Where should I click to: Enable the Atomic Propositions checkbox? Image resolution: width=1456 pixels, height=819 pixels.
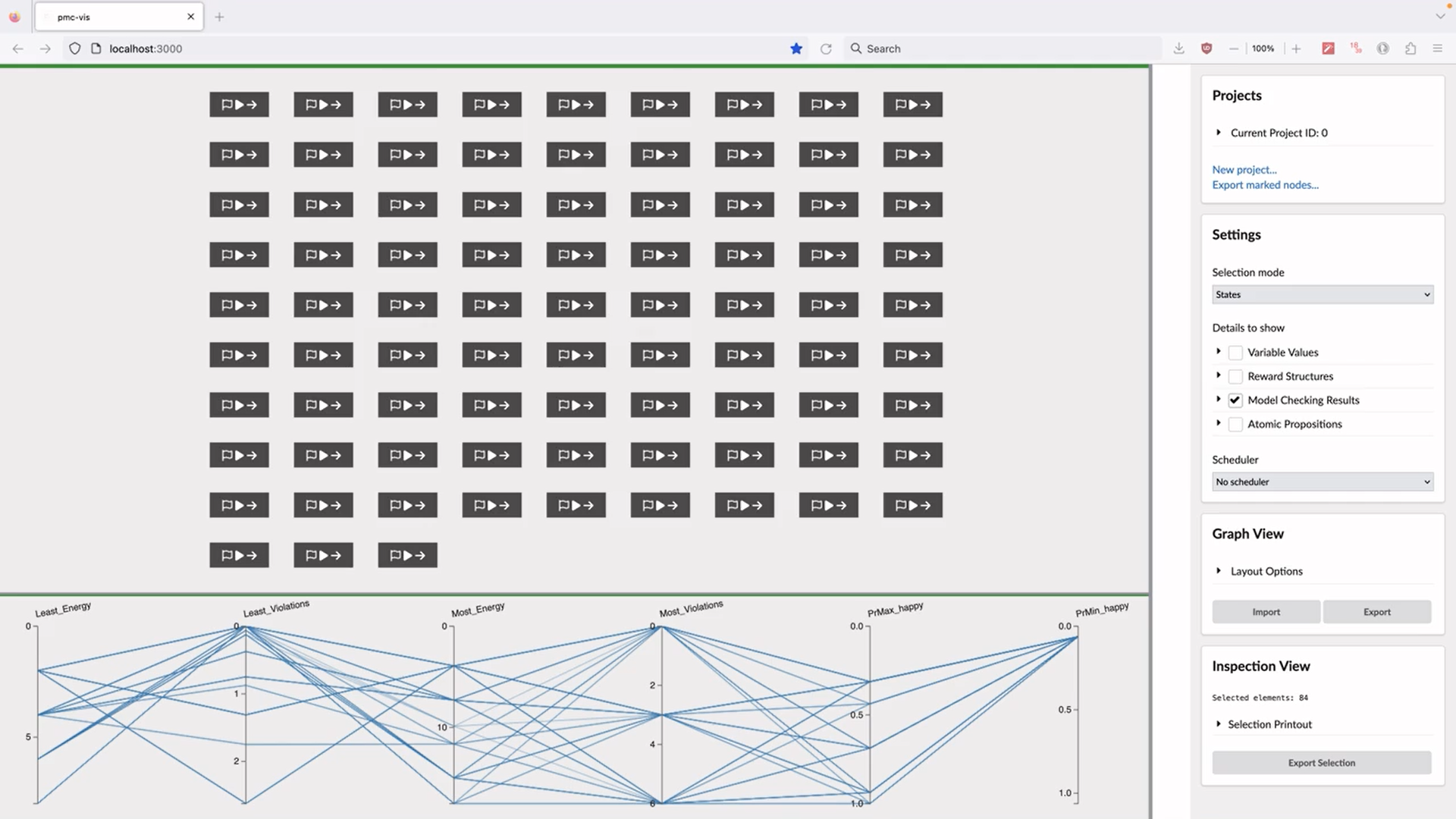click(1235, 425)
